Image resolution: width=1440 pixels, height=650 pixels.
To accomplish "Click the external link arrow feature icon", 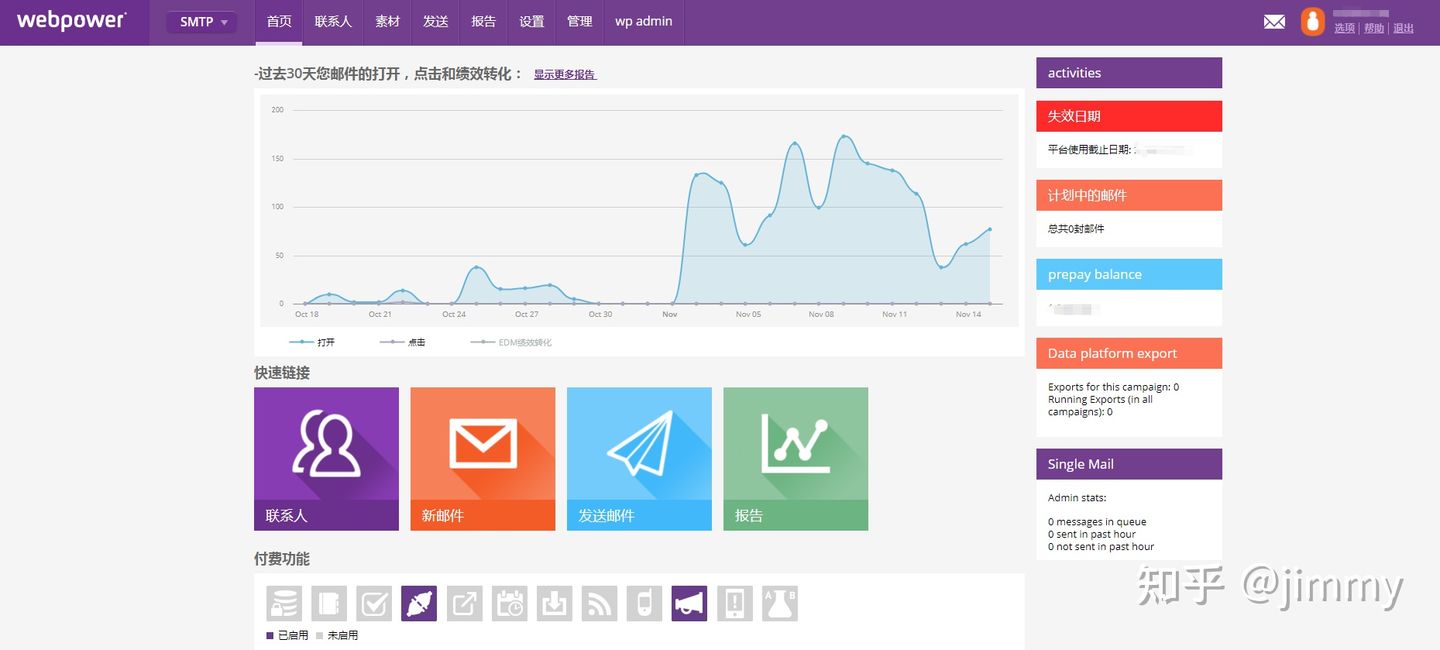I will coord(464,604).
